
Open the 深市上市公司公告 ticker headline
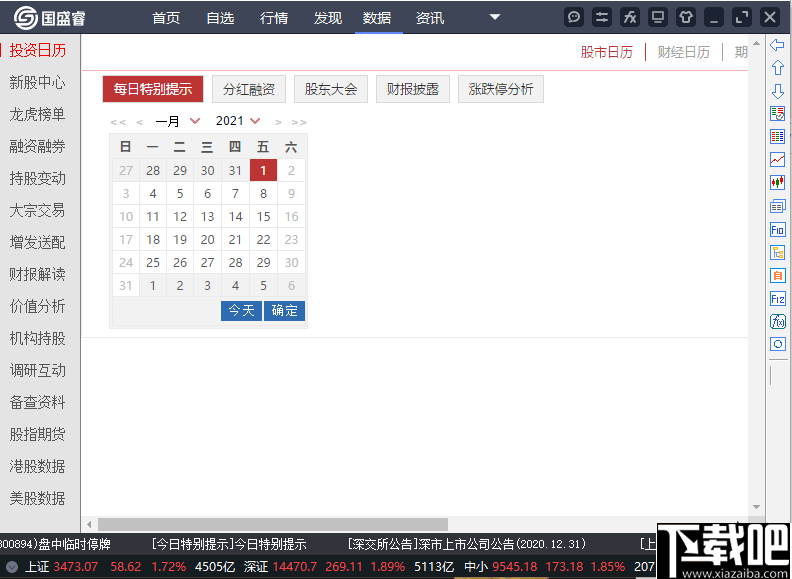pyautogui.click(x=467, y=545)
